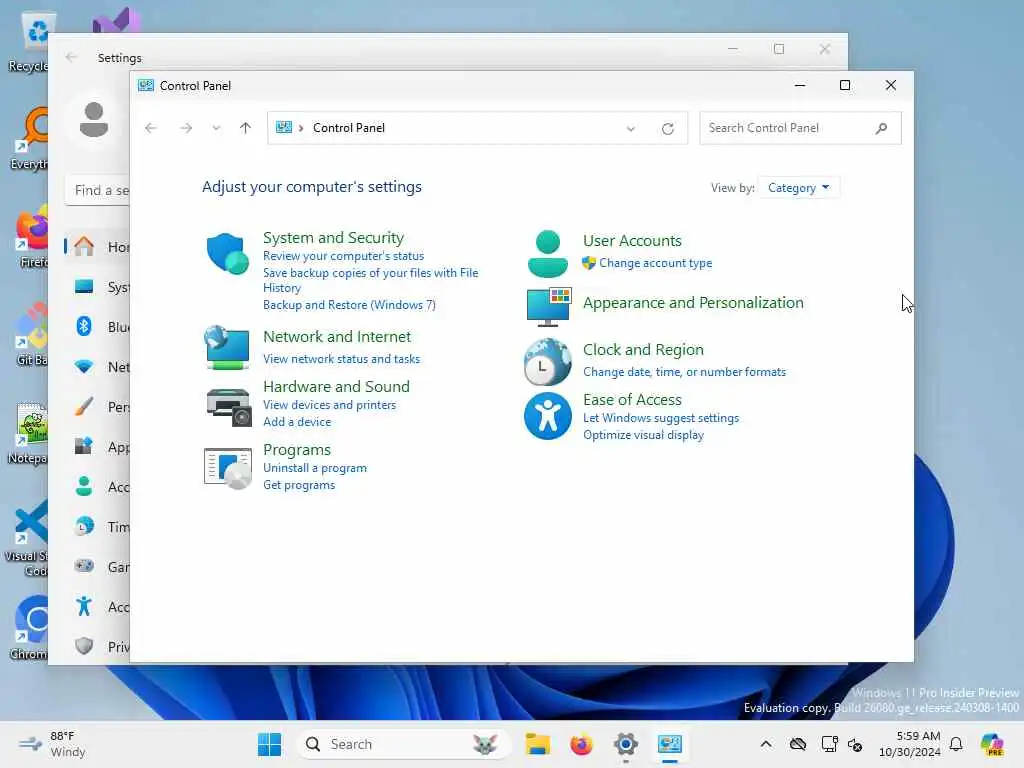Click Add a device link

pos(297,422)
